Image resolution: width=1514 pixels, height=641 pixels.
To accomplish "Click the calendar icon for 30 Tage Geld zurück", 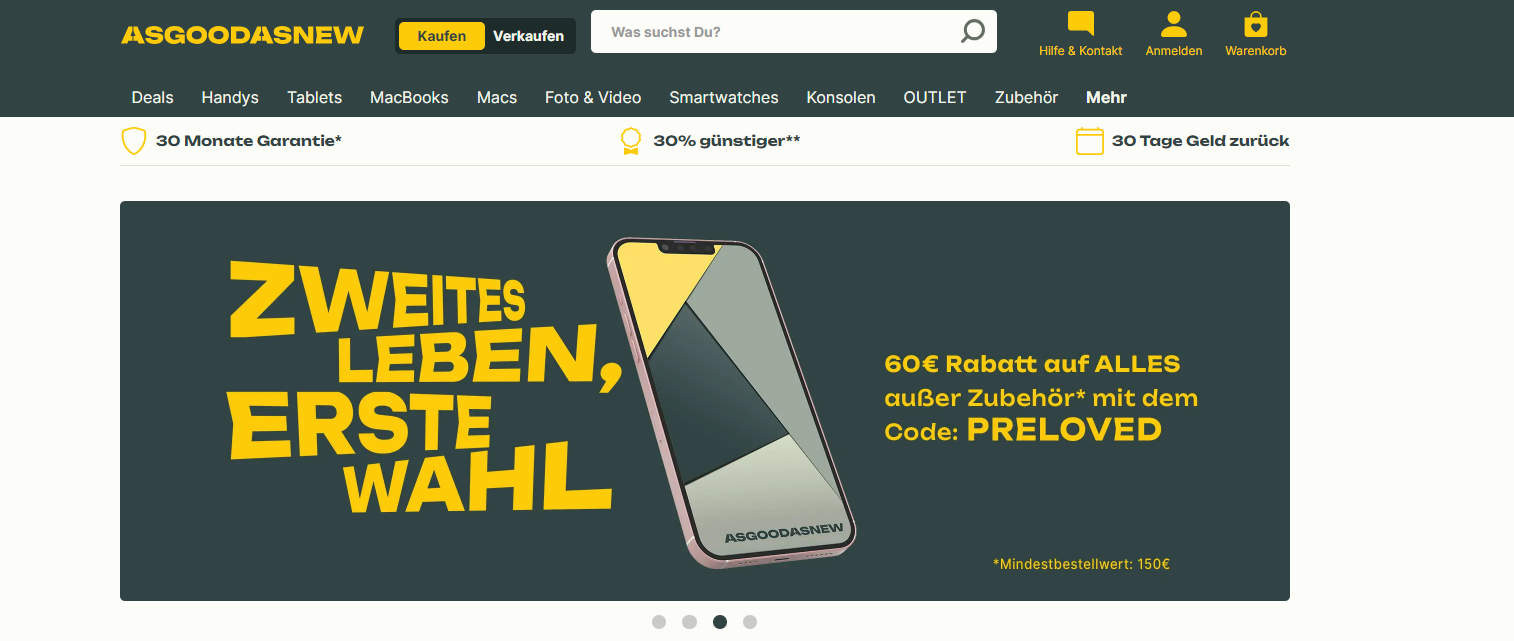I will (x=1089, y=141).
